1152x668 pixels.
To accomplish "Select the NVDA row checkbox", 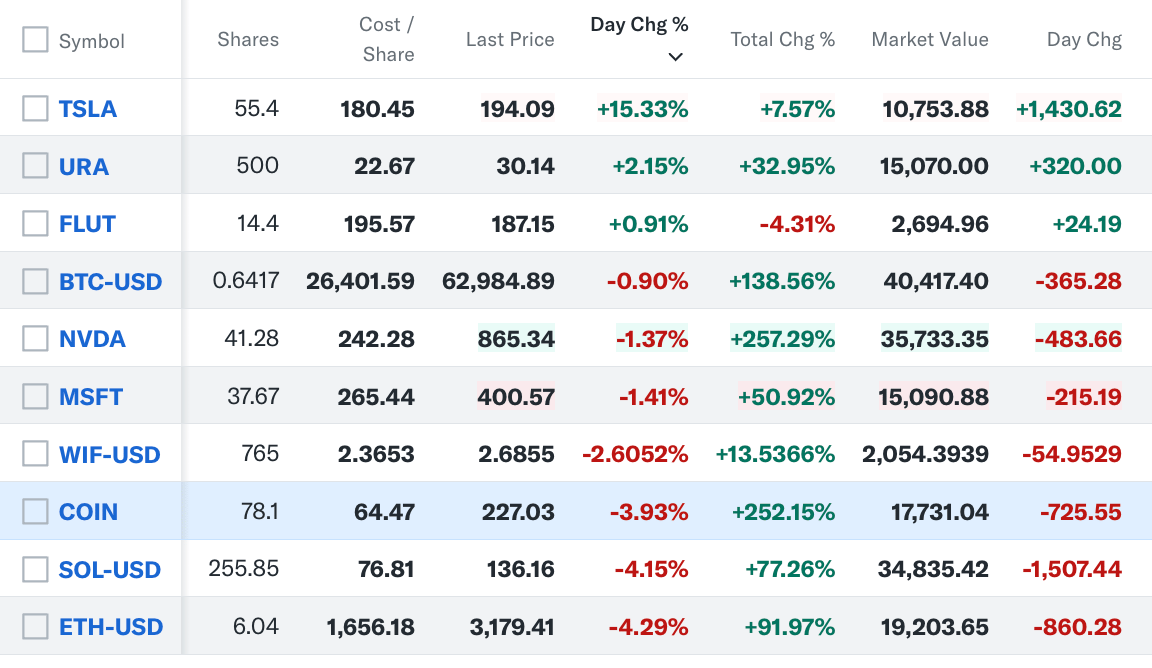I will [35, 339].
